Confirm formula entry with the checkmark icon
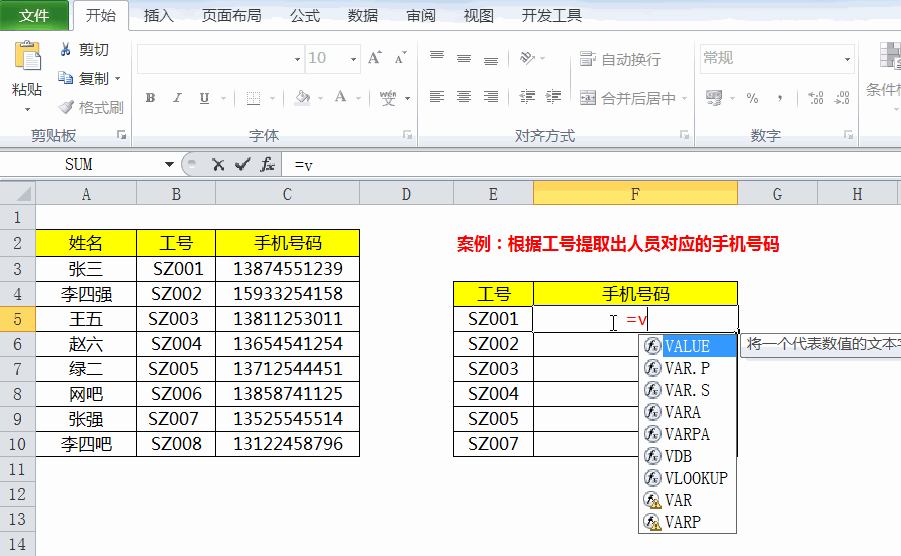 point(242,165)
